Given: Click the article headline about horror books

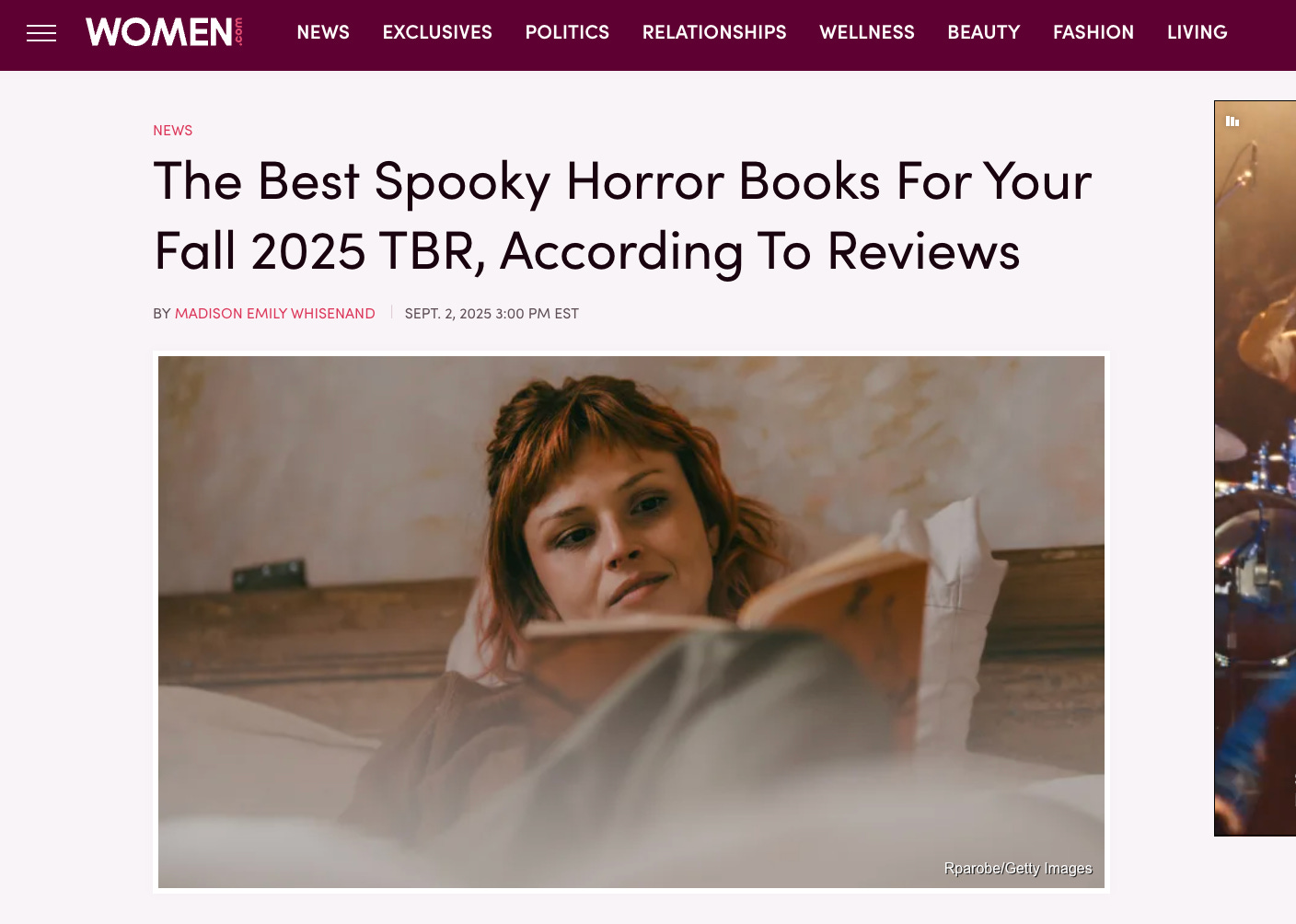Looking at the screenshot, I should [622, 215].
